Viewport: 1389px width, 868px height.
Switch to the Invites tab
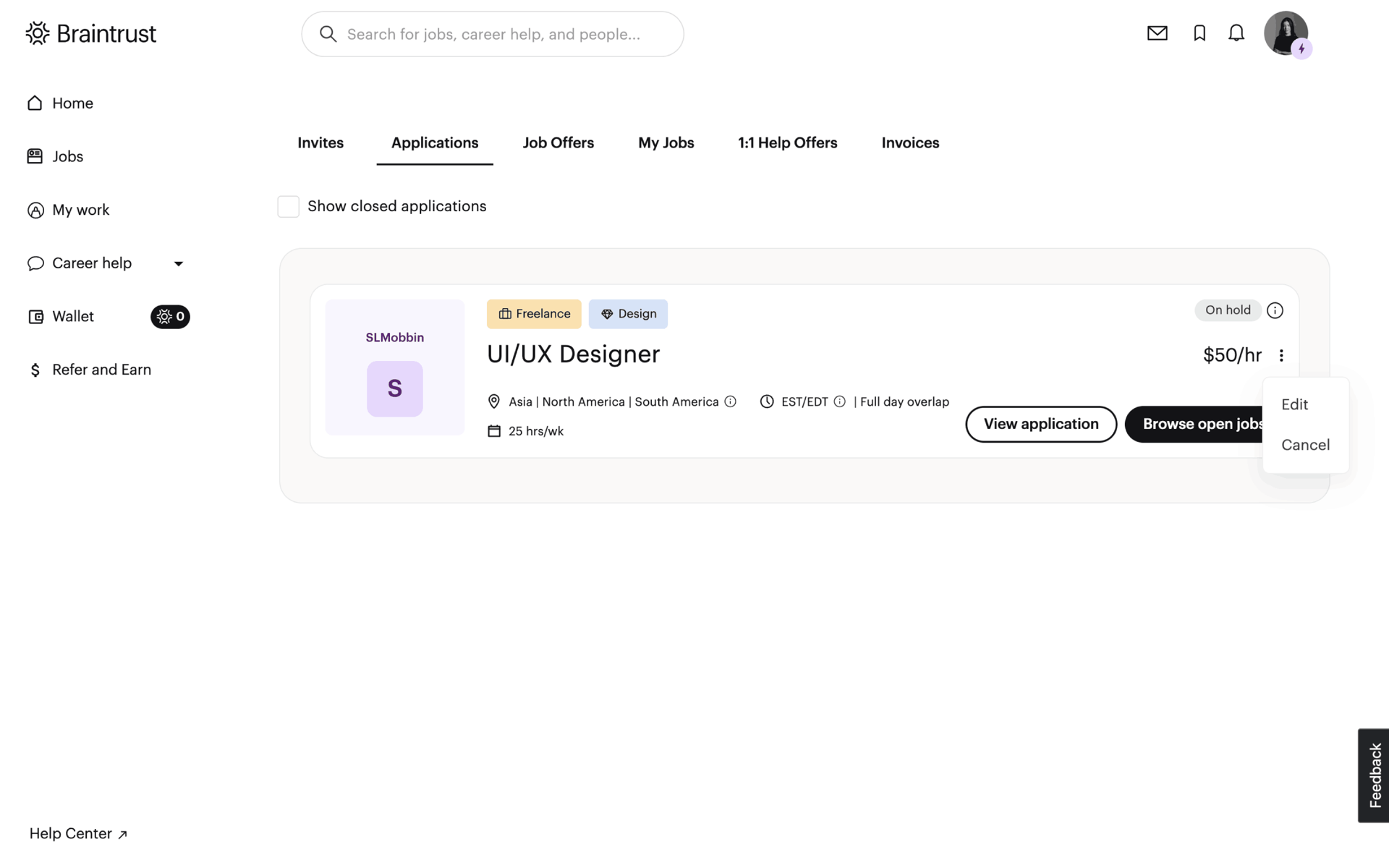coord(320,142)
